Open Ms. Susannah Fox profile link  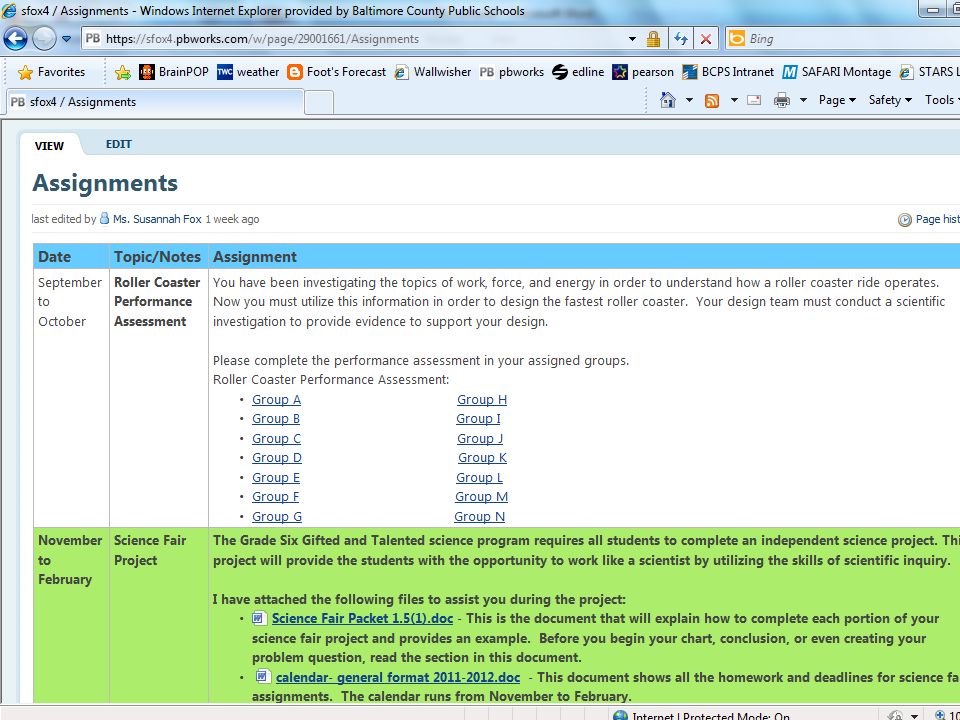157,219
